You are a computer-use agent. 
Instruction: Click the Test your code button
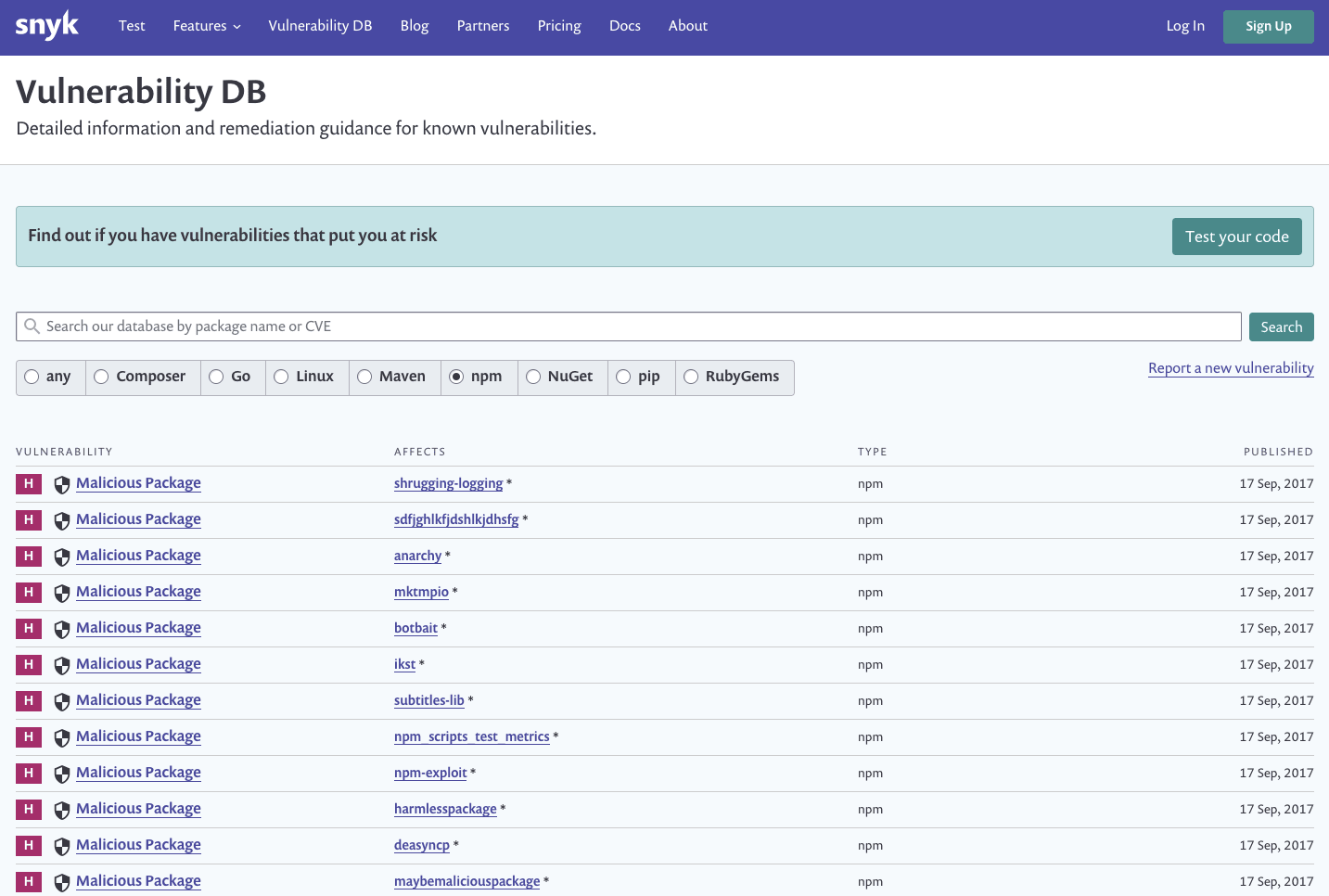pos(1236,237)
